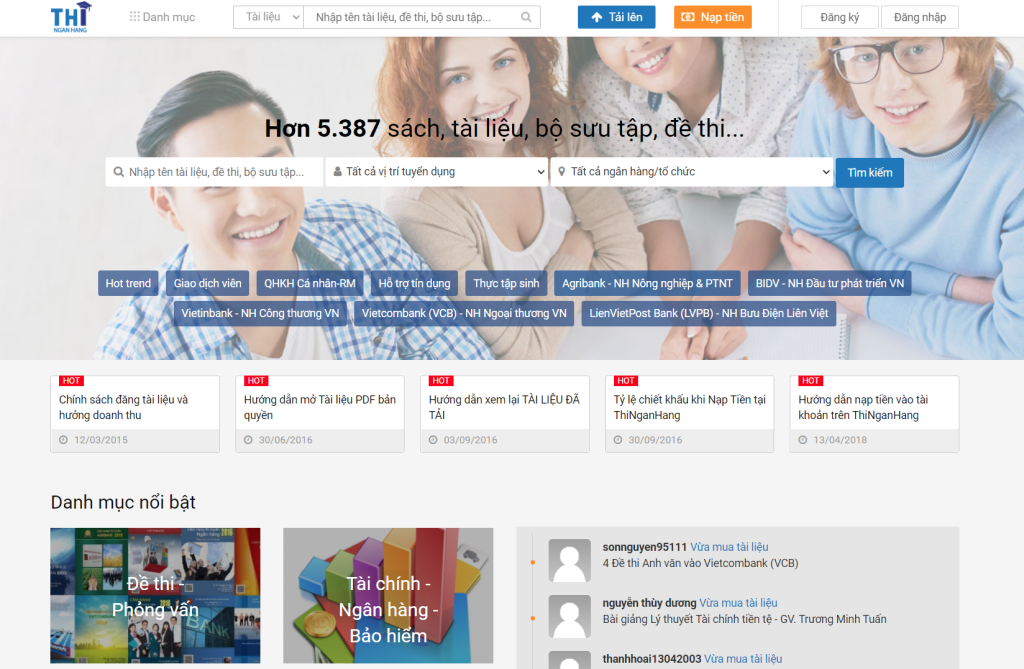1024x669 pixels.
Task: Select the Giao dịch viên tag
Action: point(208,283)
